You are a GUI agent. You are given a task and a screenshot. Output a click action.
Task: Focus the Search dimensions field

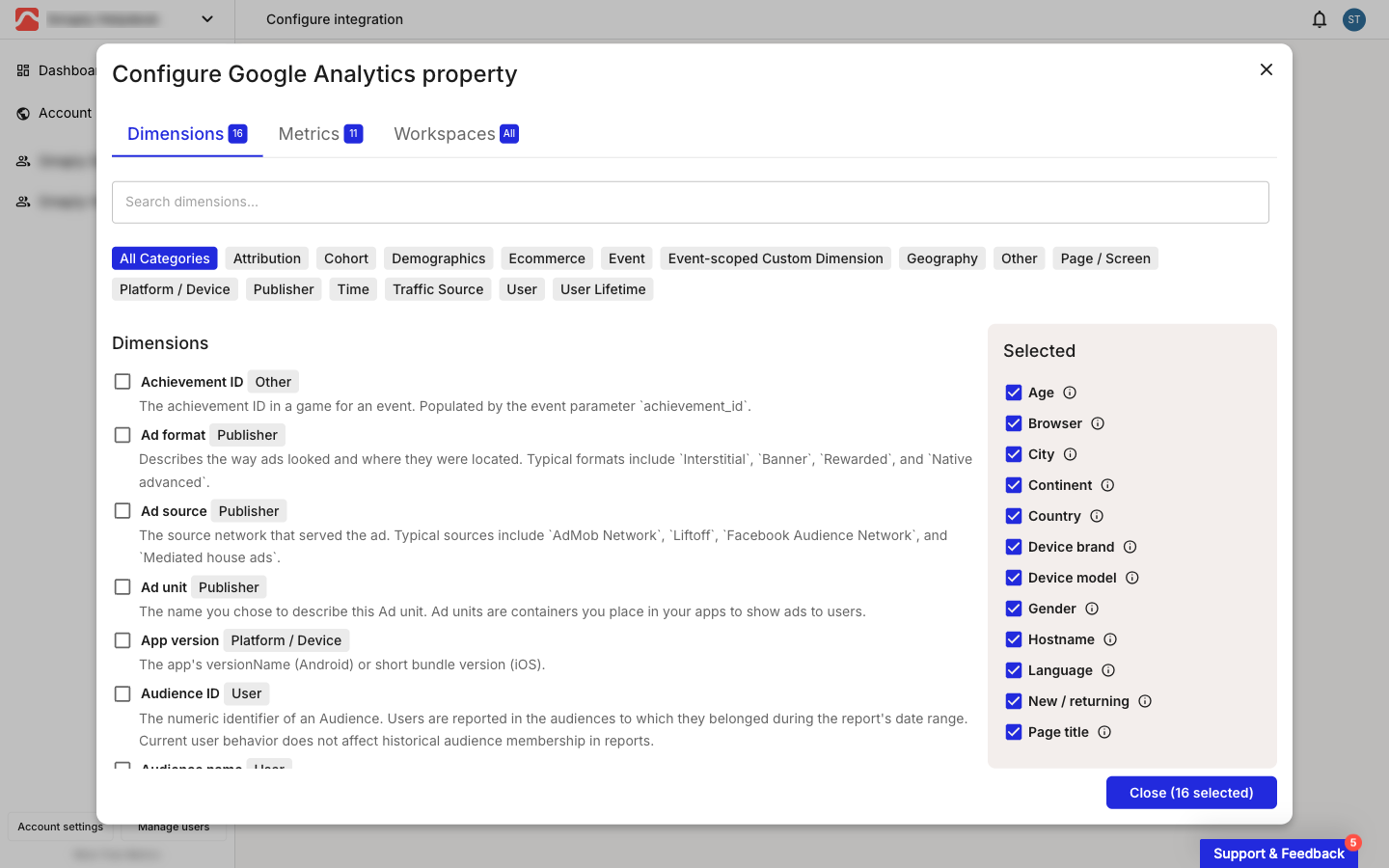(x=691, y=203)
